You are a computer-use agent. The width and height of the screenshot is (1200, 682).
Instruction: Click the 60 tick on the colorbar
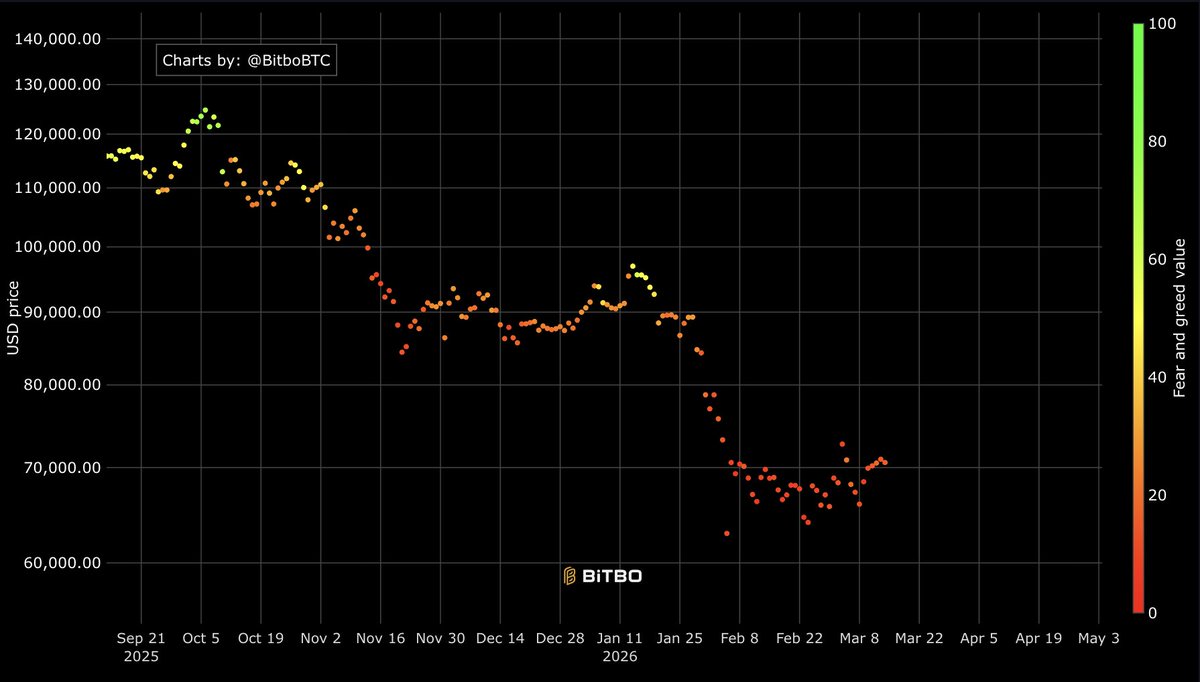[x=1159, y=259]
